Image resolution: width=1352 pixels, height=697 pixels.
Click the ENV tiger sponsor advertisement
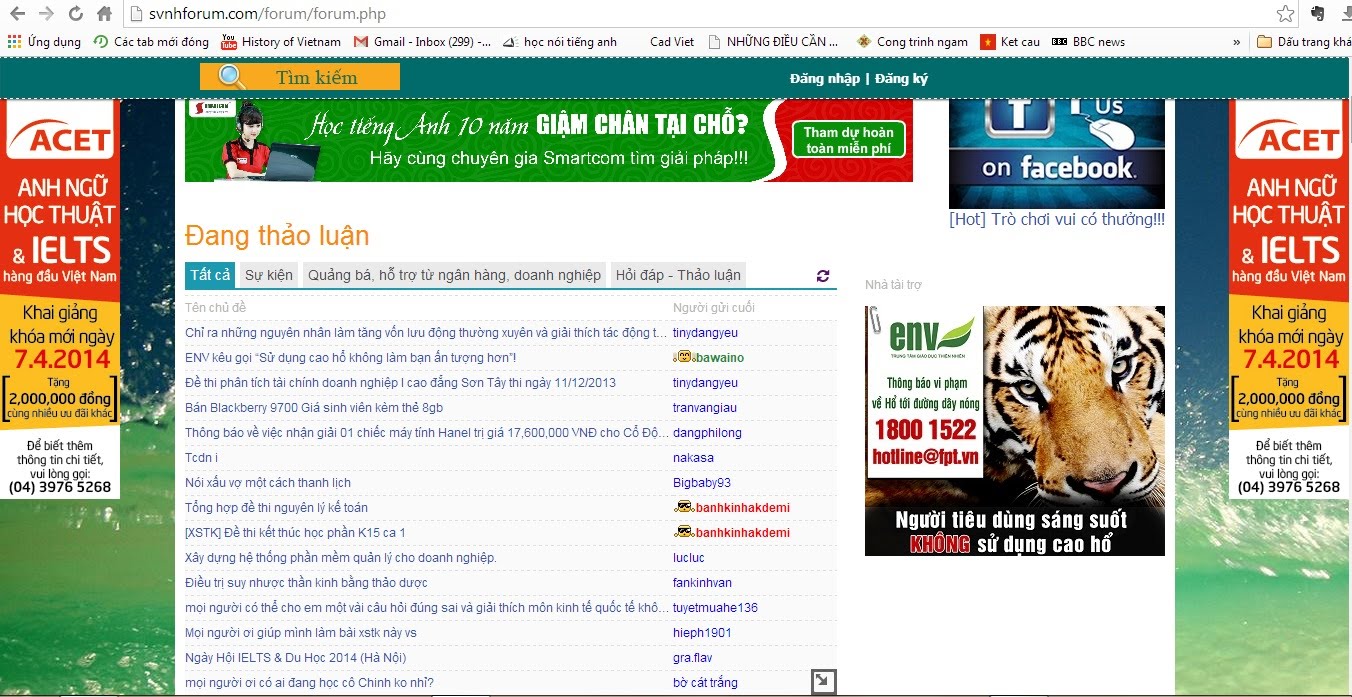point(1015,431)
